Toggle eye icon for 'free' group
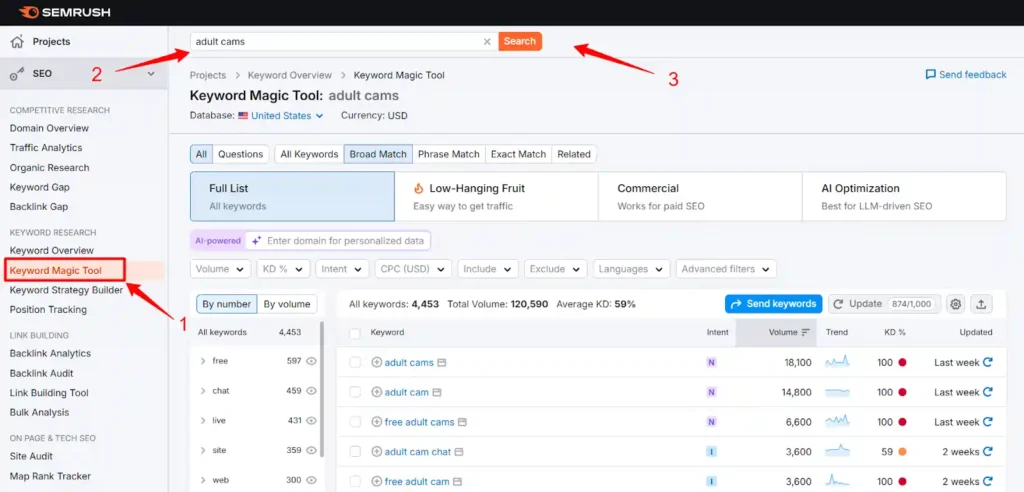The height and width of the screenshot is (492, 1024). point(312,361)
